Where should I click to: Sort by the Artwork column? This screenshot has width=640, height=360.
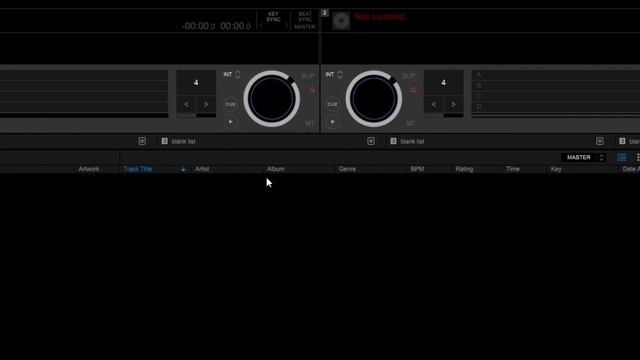[x=89, y=169]
